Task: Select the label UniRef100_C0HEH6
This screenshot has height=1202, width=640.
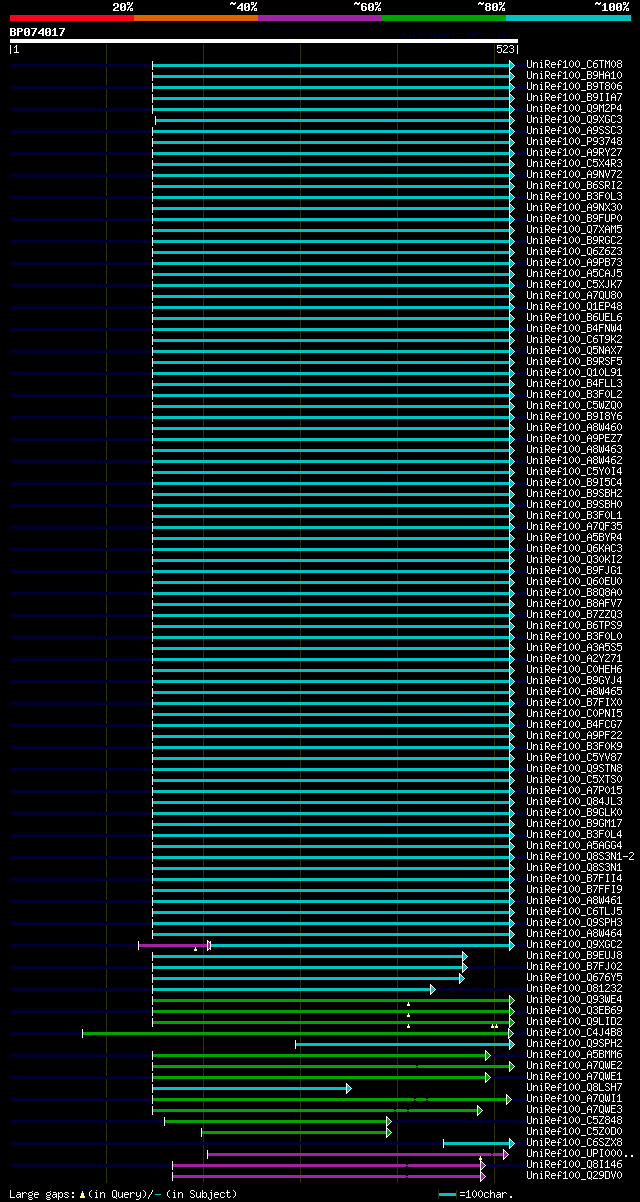Action: [x=574, y=669]
